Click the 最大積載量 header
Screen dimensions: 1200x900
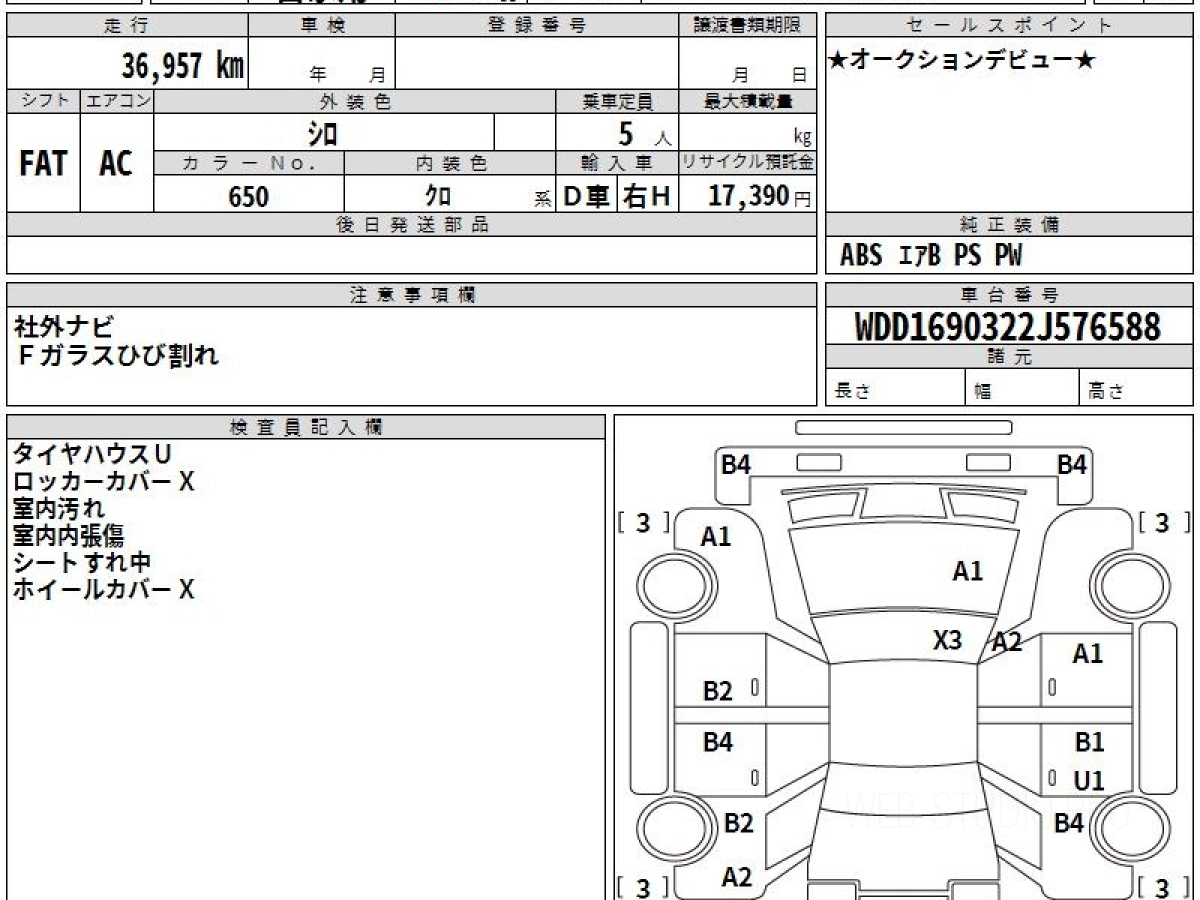pyautogui.click(x=748, y=101)
